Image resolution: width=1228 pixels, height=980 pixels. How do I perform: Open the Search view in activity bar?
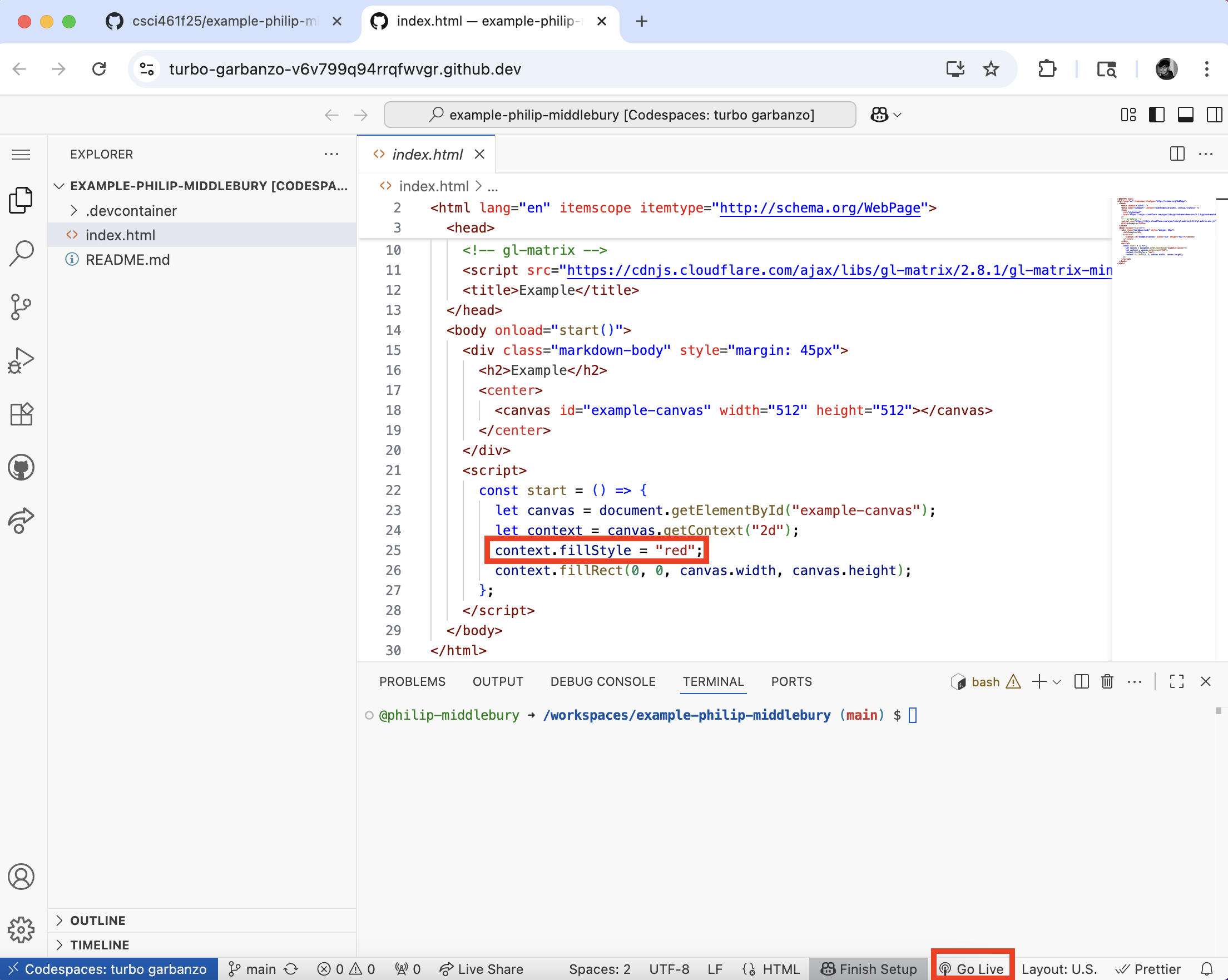coord(21,254)
